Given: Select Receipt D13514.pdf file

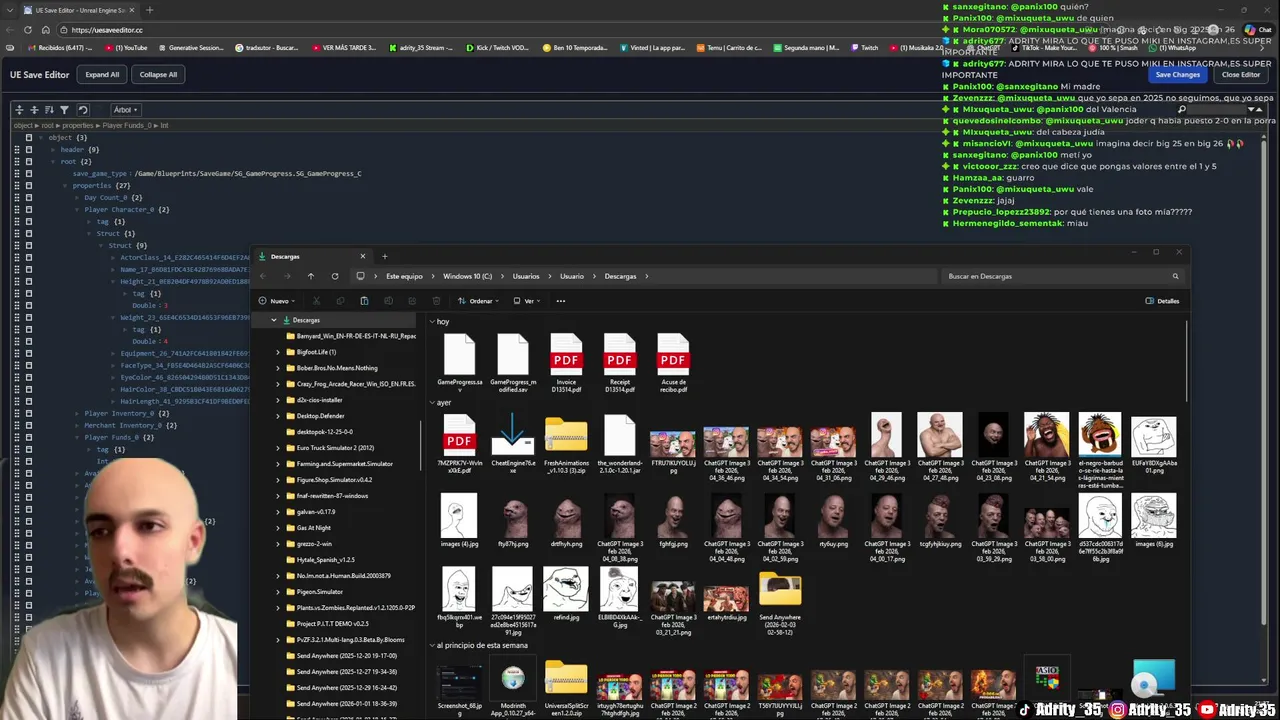Looking at the screenshot, I should pos(619,363).
